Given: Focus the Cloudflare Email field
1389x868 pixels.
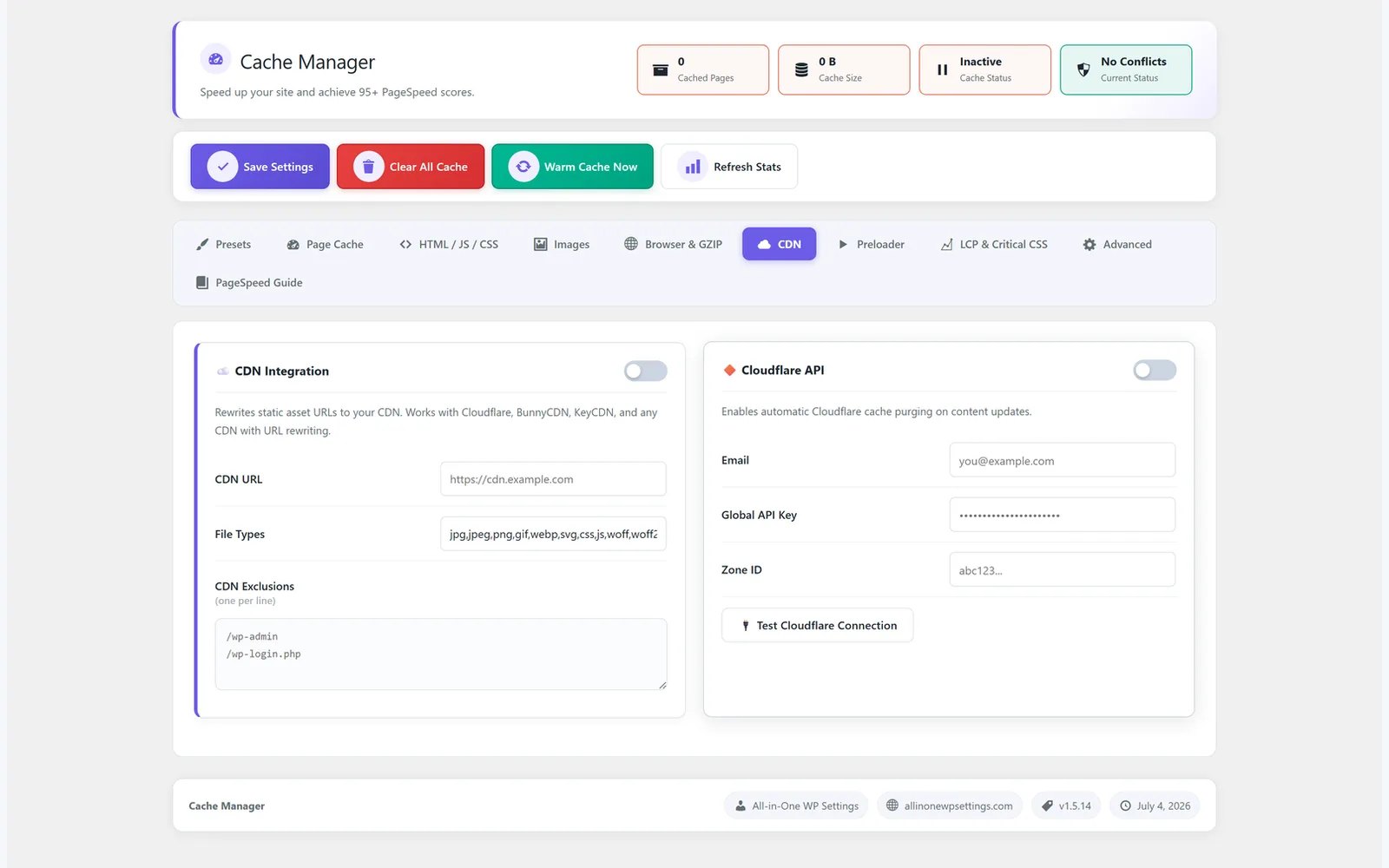Looking at the screenshot, I should tap(1063, 461).
